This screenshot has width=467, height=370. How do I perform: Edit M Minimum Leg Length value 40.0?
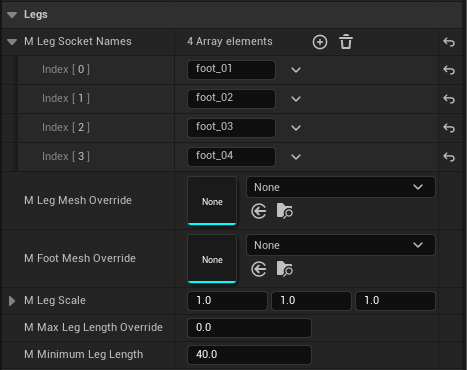coord(249,355)
